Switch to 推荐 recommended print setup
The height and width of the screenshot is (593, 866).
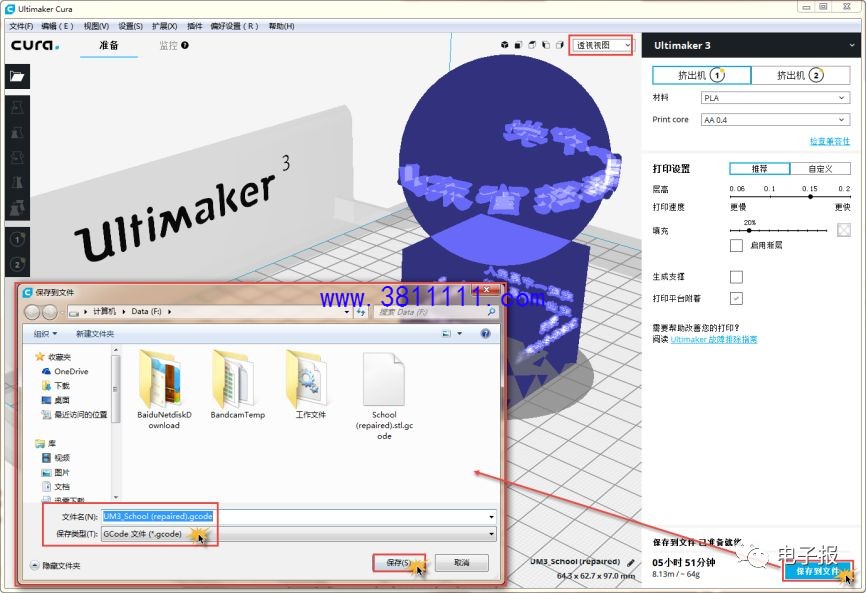(760, 168)
